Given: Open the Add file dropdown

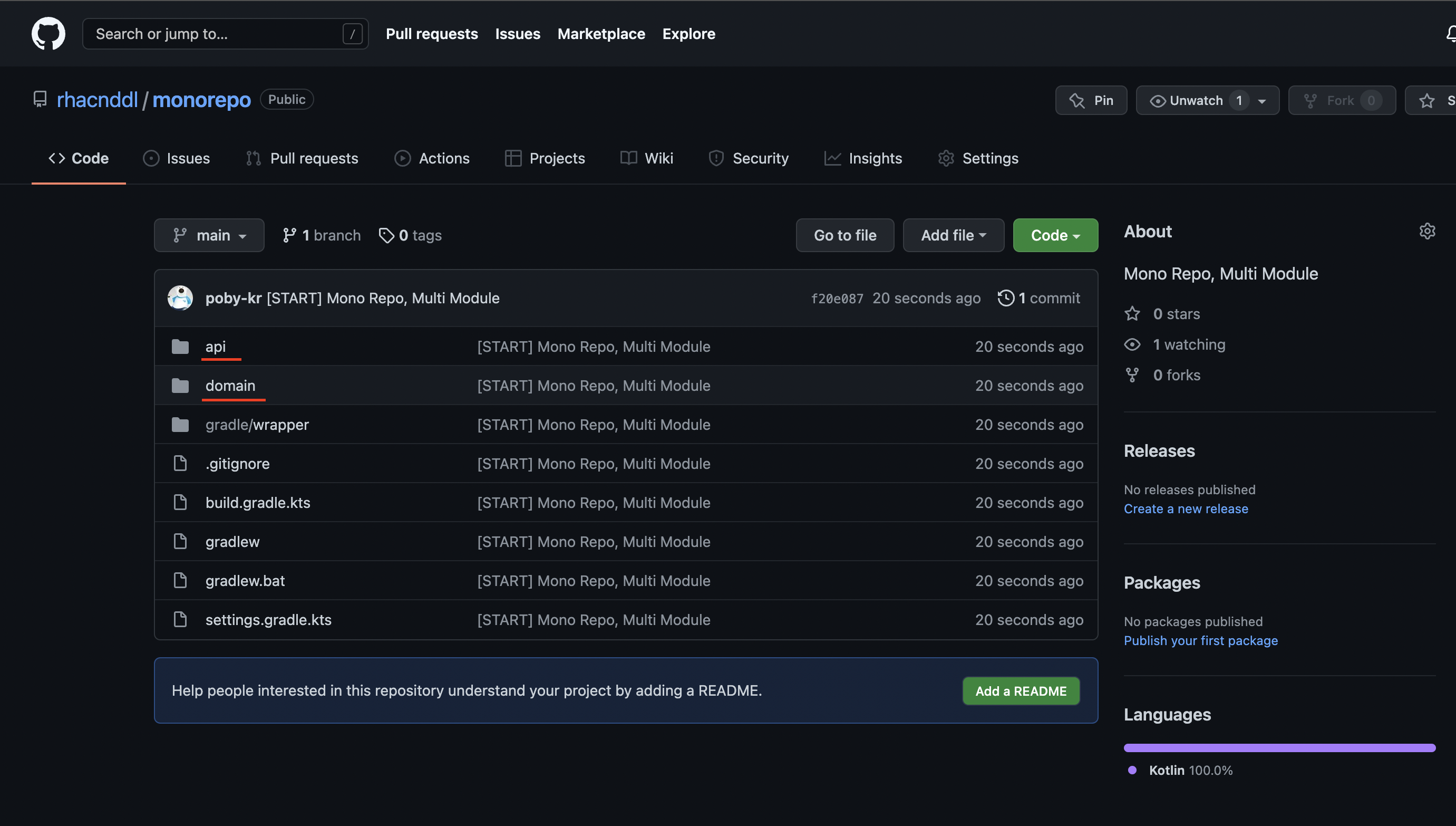Looking at the screenshot, I should pos(953,235).
